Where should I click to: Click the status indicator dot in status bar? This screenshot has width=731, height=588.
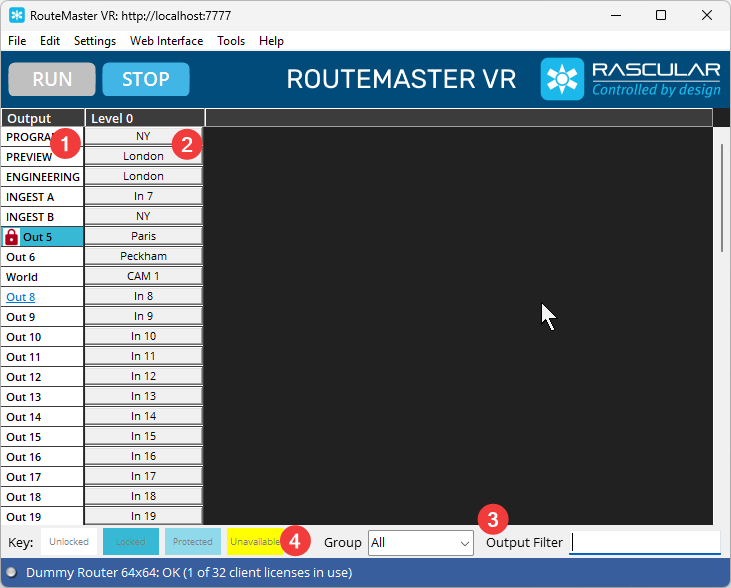(11, 572)
